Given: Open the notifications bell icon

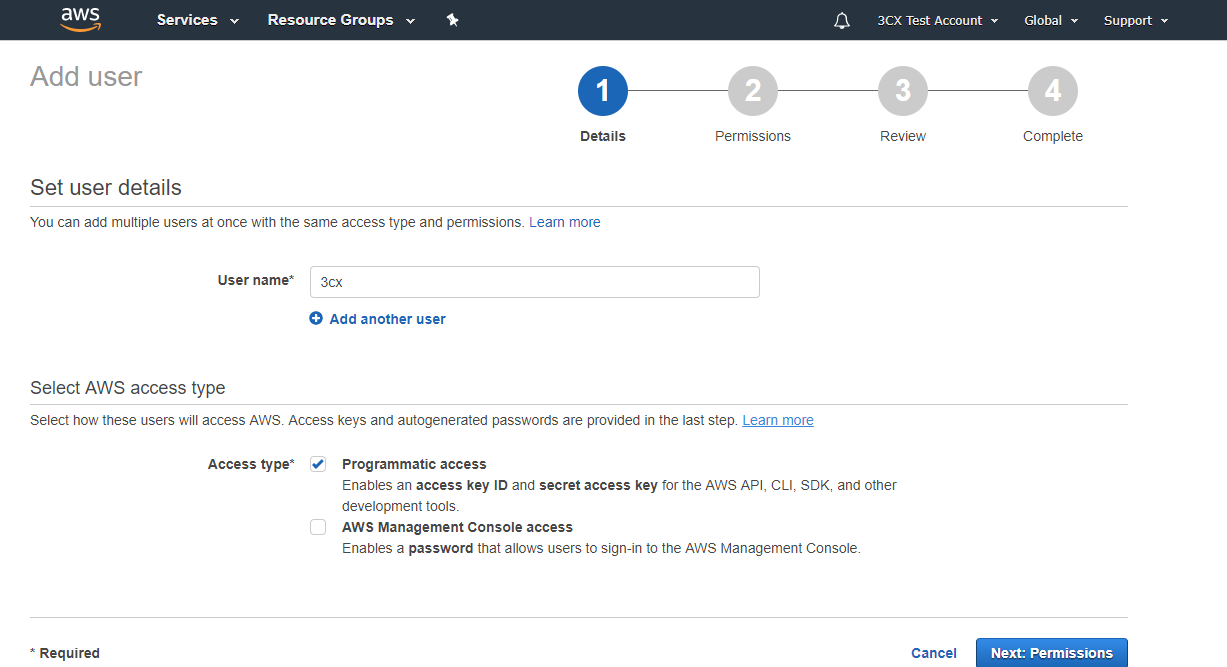Looking at the screenshot, I should pyautogui.click(x=842, y=20).
